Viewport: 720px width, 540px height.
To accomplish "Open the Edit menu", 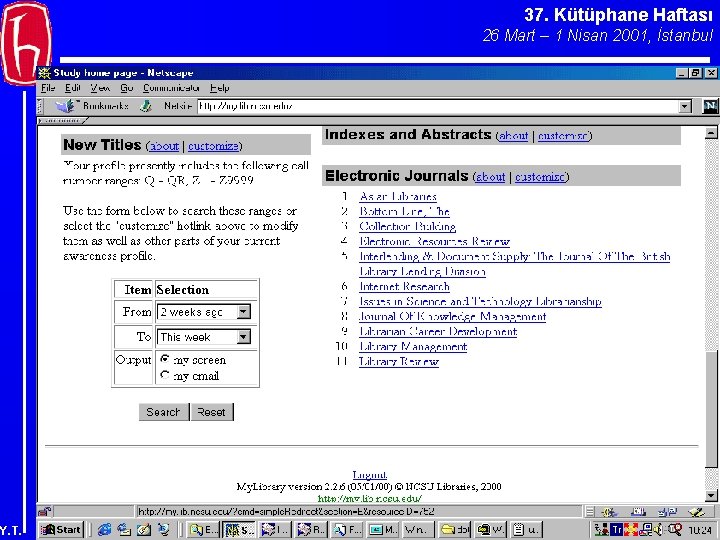I will coord(73,88).
